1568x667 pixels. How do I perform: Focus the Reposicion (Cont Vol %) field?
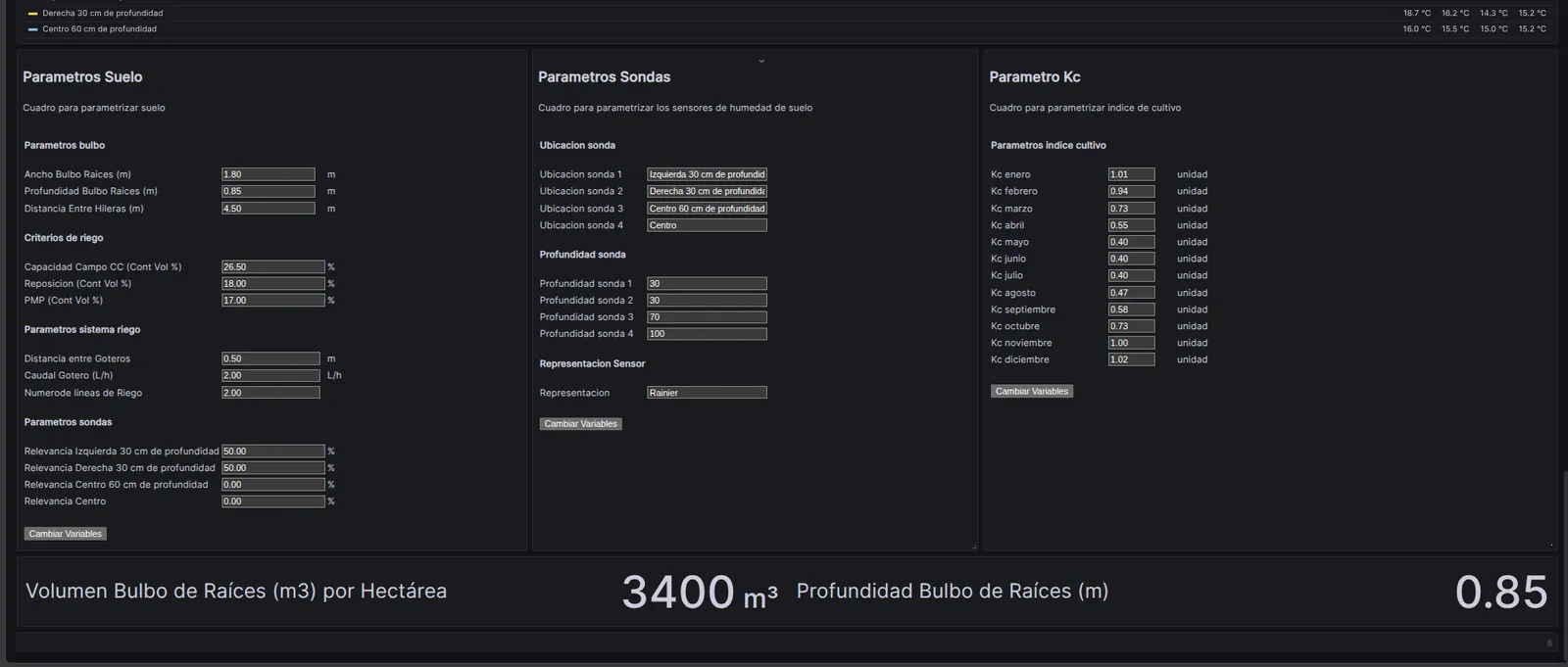point(273,283)
